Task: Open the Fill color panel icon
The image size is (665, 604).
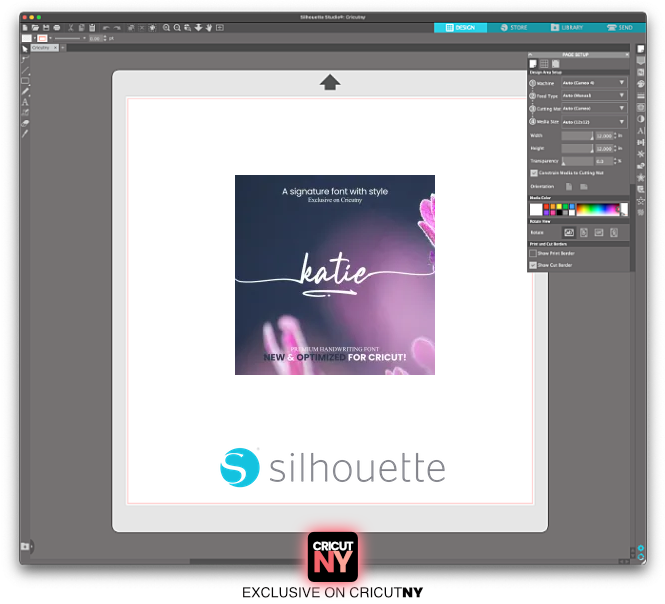Action: coord(640,84)
